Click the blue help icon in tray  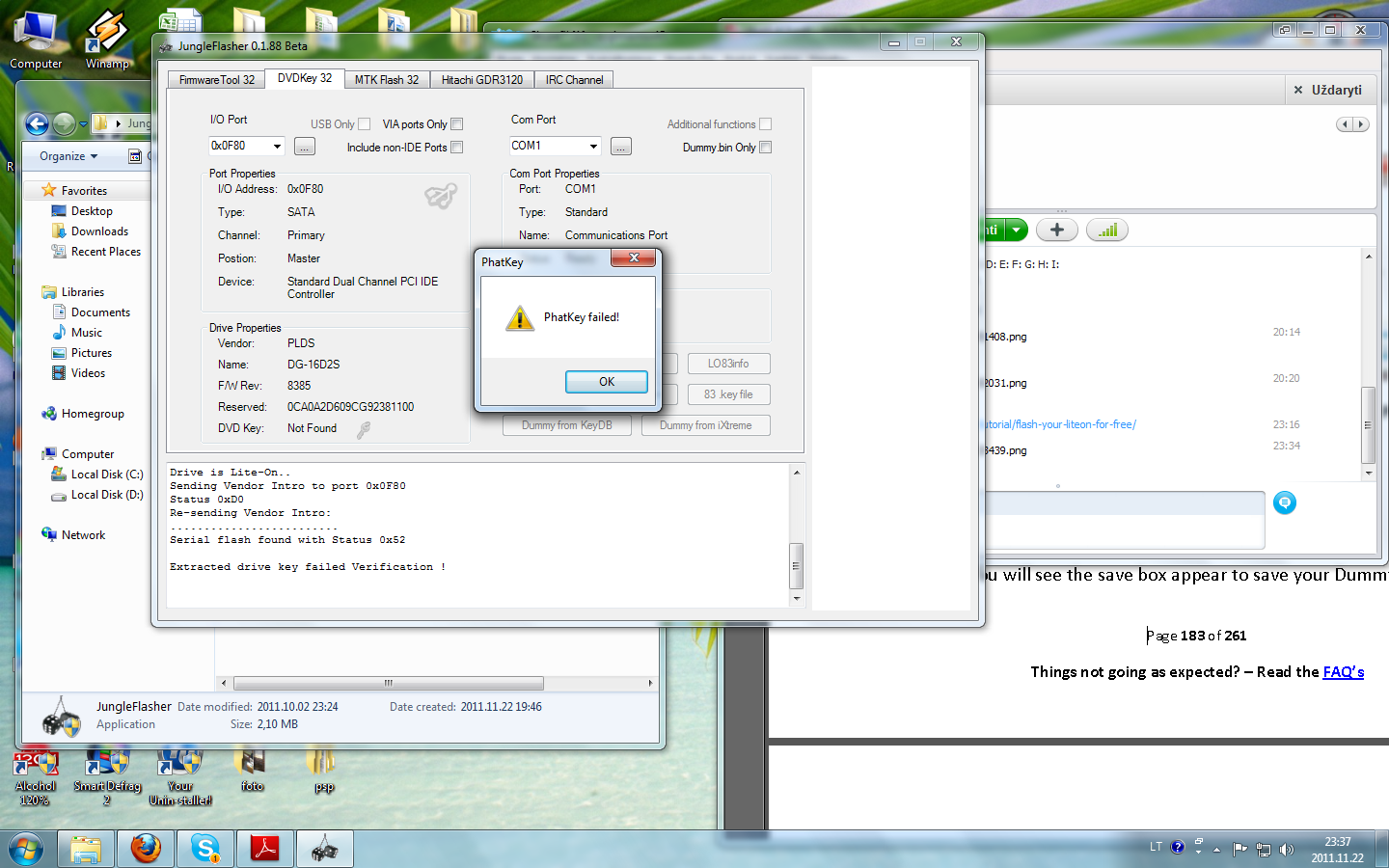coord(1177,847)
